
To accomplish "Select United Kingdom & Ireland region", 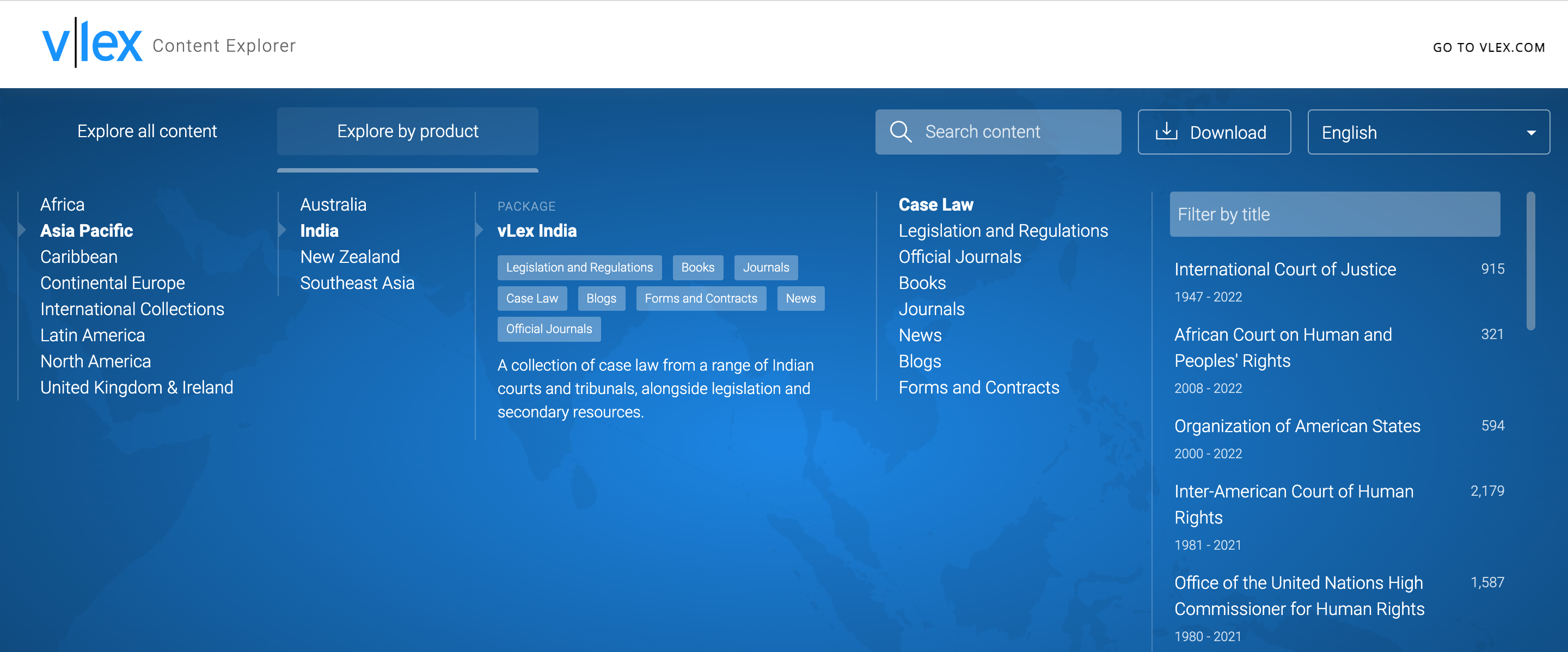I will click(x=136, y=387).
